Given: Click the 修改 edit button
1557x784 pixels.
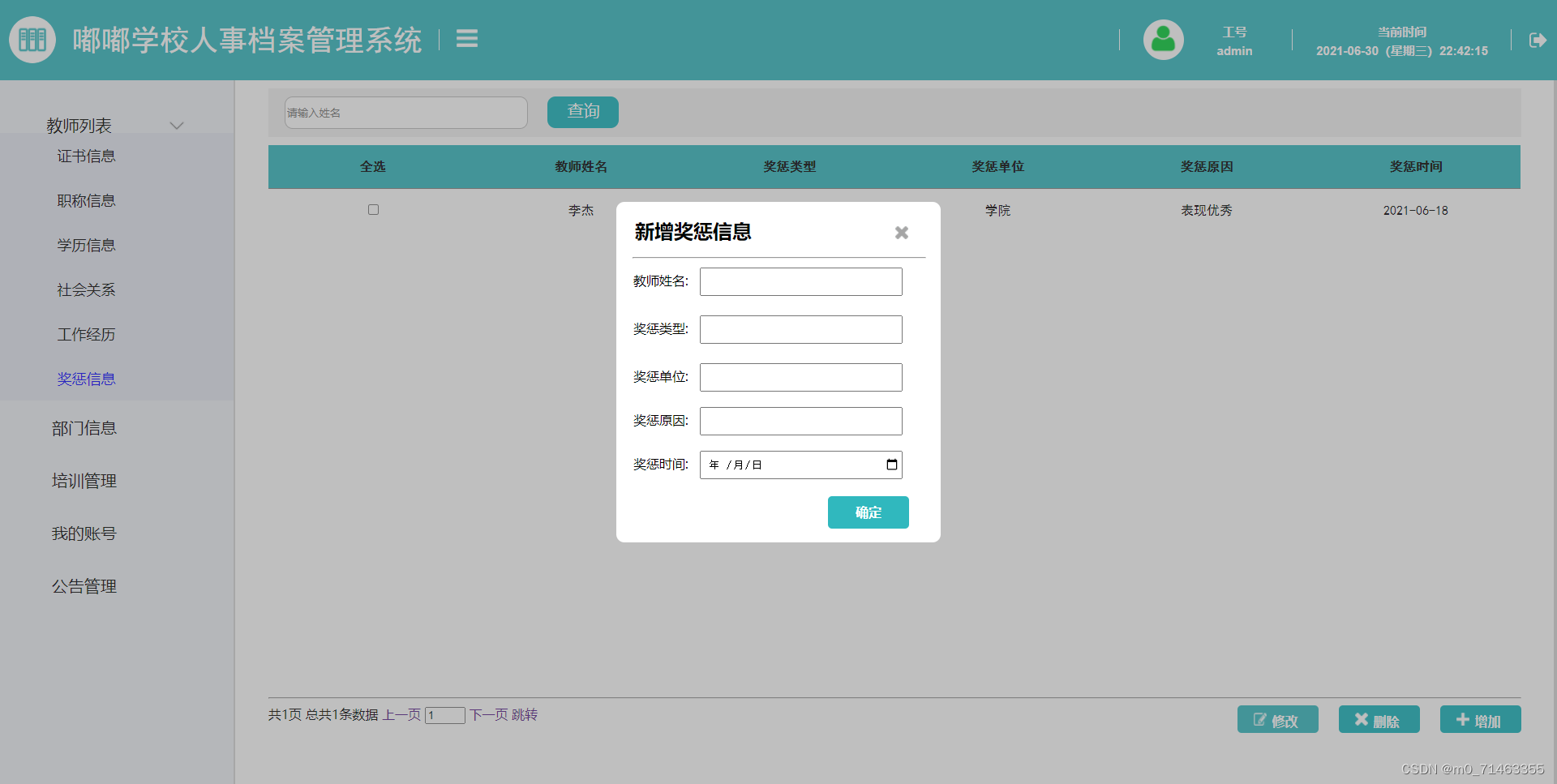Looking at the screenshot, I should pos(1277,720).
